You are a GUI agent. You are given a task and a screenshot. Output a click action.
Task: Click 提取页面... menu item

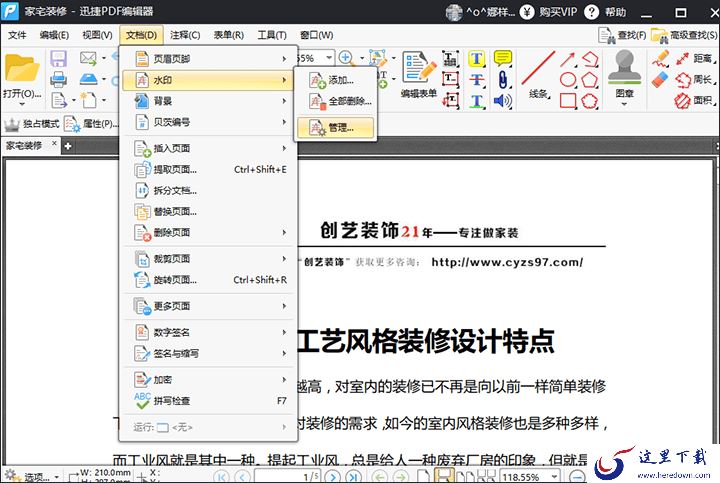coord(208,169)
